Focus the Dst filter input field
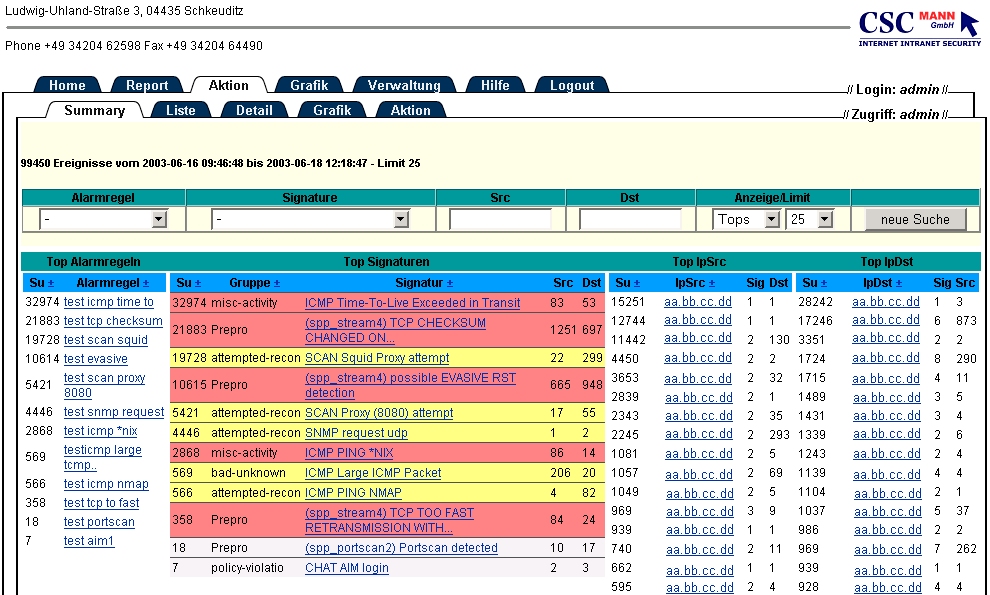 tap(630, 219)
